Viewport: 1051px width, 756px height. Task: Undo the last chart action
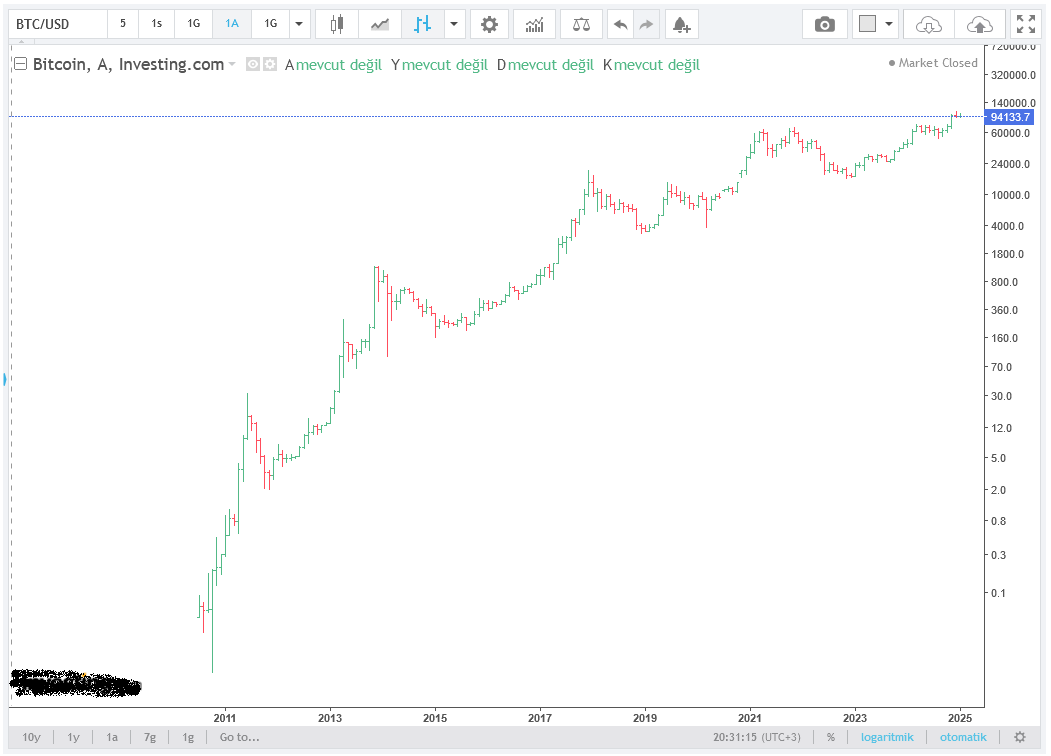(x=621, y=24)
